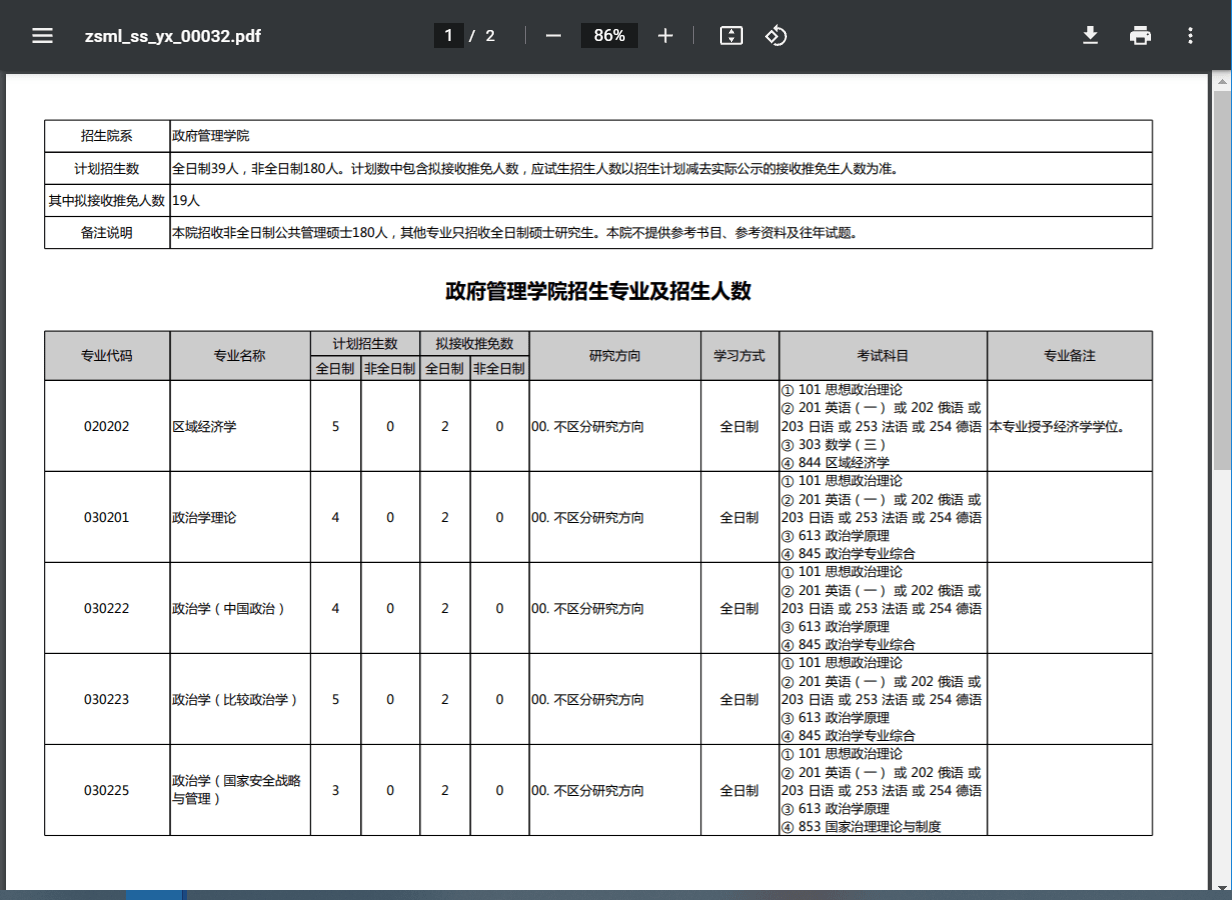Click the zsml_ss_yx_00032.pdf file title
The width and height of the screenshot is (1232, 900).
(x=173, y=36)
